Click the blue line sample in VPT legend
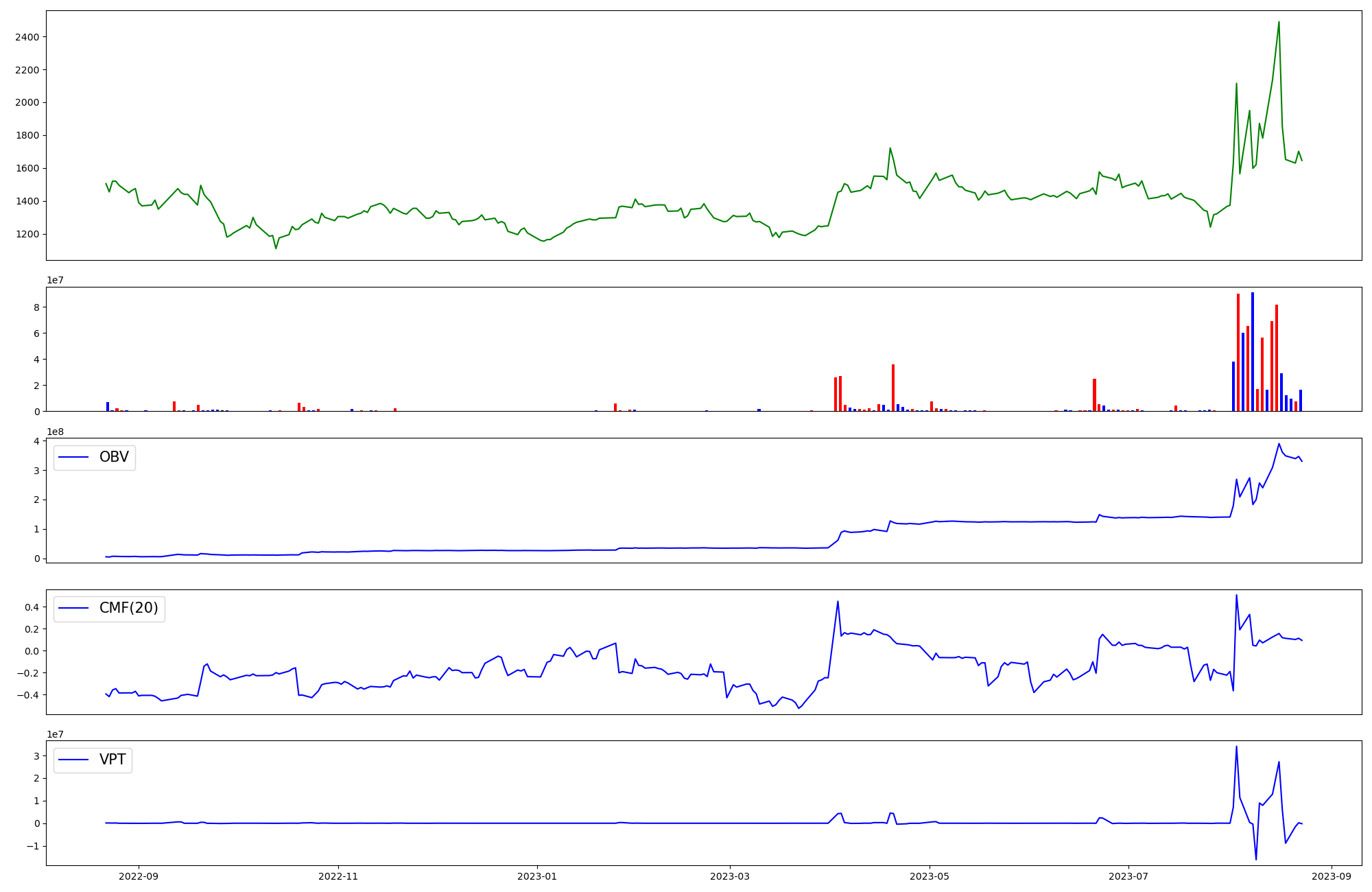Image resolution: width=1372 pixels, height=892 pixels. click(74, 760)
